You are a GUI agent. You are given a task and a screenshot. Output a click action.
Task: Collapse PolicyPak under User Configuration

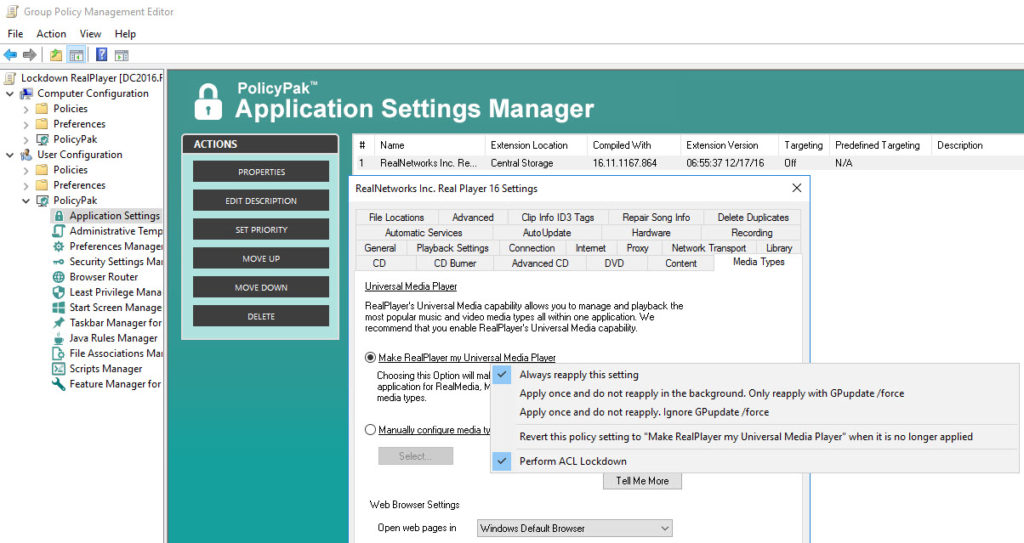[x=26, y=201]
